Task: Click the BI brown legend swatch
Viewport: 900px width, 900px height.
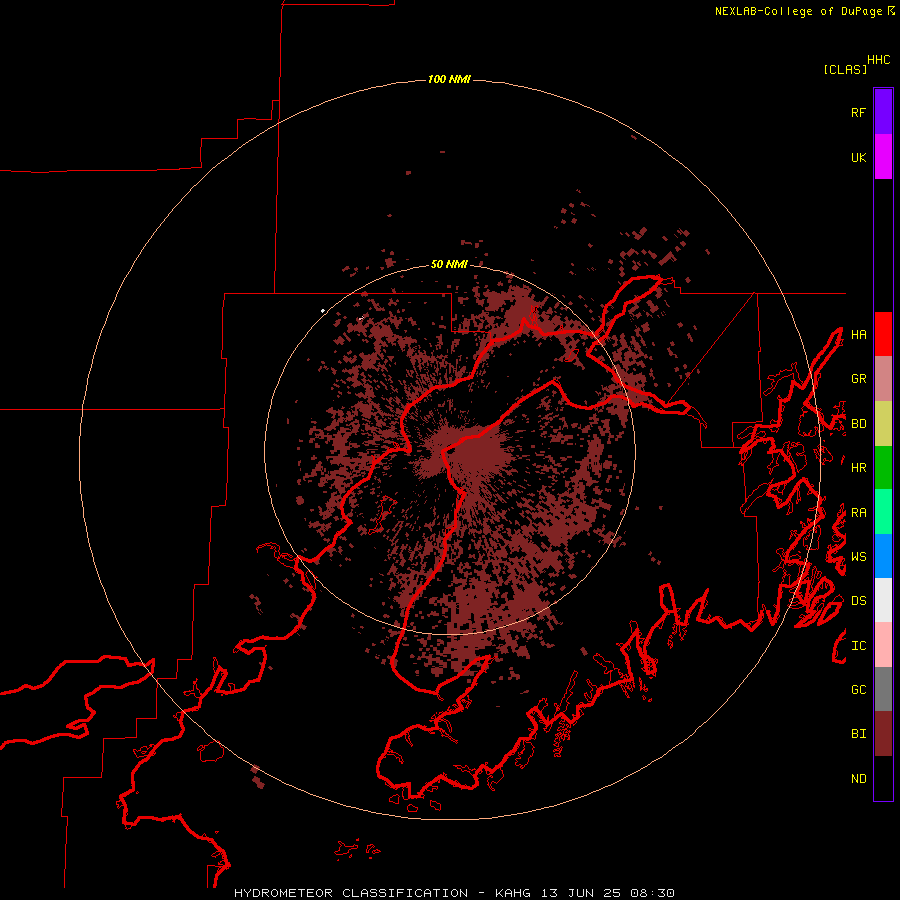Action: [883, 734]
